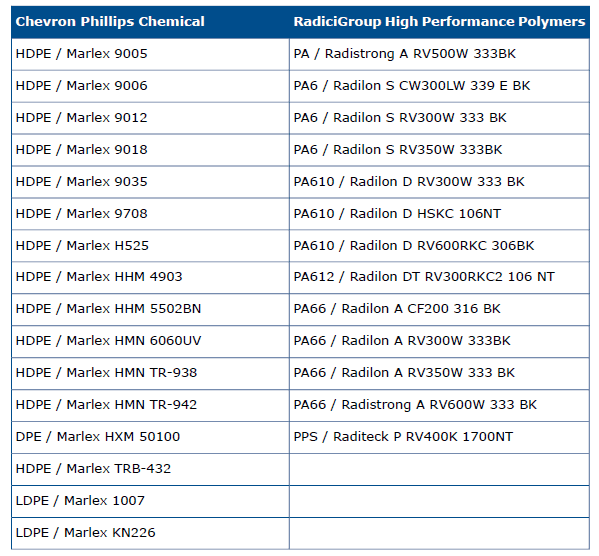Click PPS / Raditeck P RV400K 1700NT cell
The image size is (599, 556).
439,437
